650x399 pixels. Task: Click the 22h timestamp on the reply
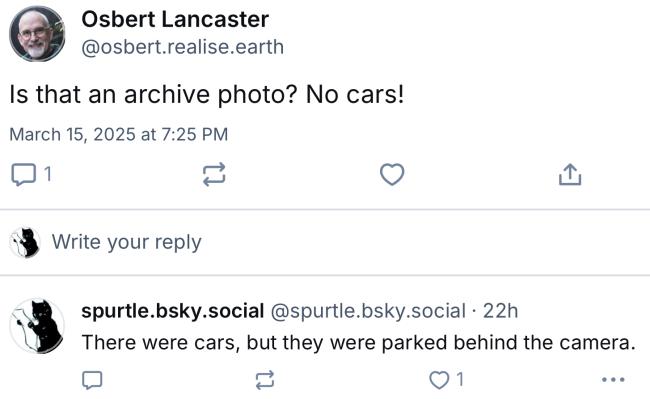[x=500, y=311]
